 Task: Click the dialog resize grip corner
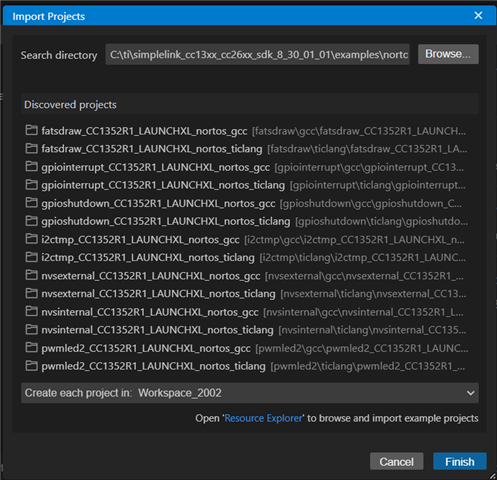pyautogui.click(x=493, y=476)
